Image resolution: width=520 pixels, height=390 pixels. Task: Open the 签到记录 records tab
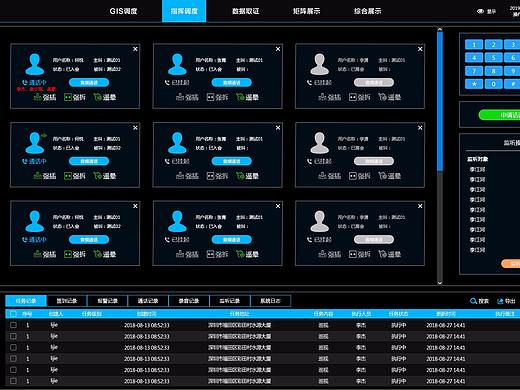pyautogui.click(x=67, y=301)
